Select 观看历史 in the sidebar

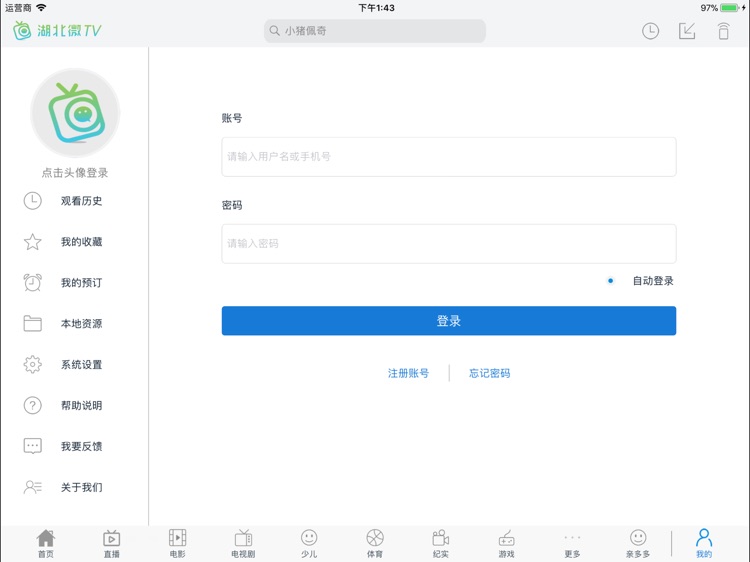81,201
